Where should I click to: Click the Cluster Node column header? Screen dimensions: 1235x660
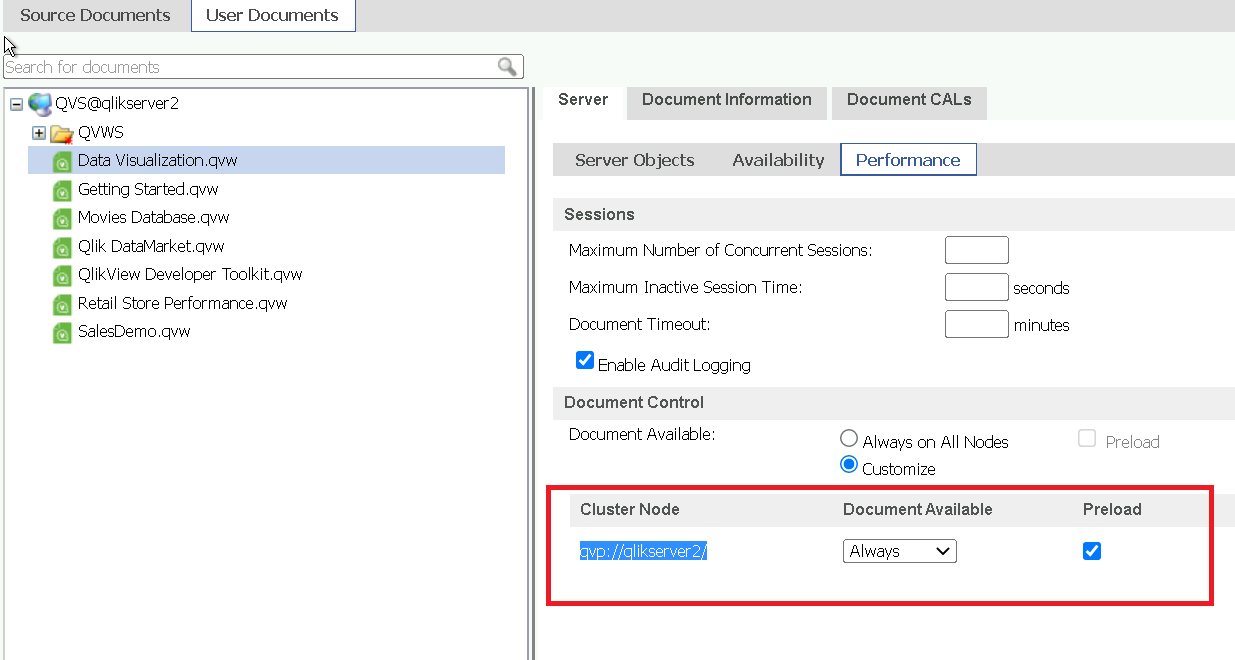(x=630, y=509)
